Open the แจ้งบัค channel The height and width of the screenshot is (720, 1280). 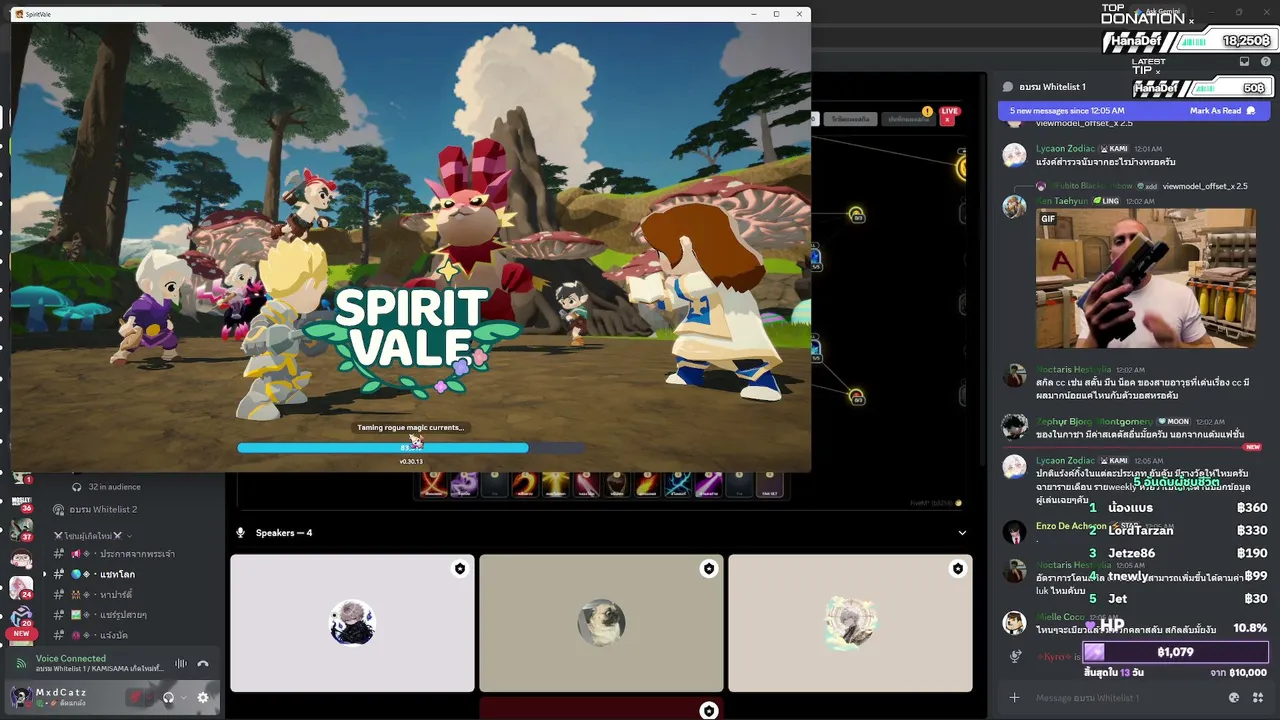coord(115,635)
